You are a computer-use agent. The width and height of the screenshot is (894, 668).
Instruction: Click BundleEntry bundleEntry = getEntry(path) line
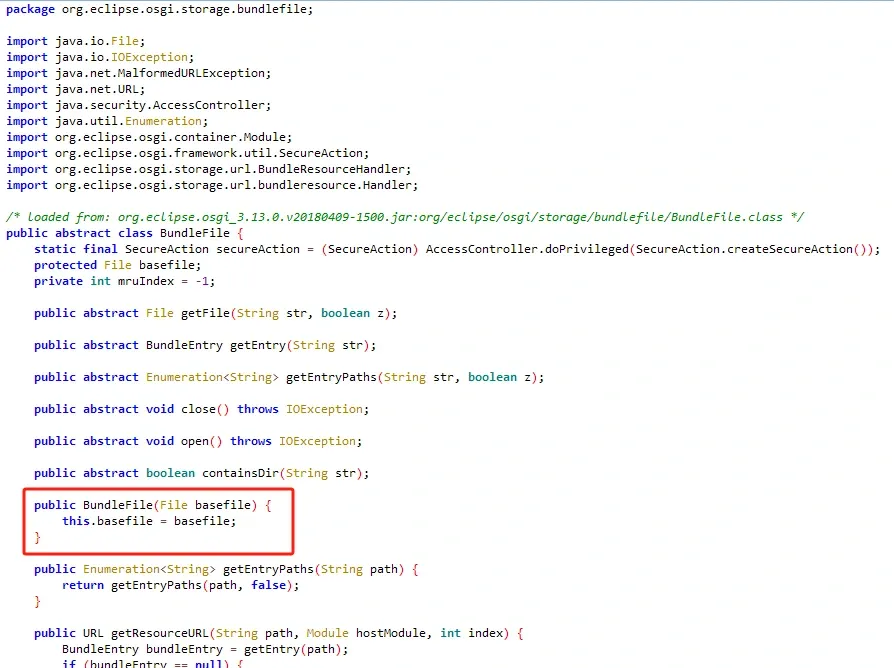205,649
